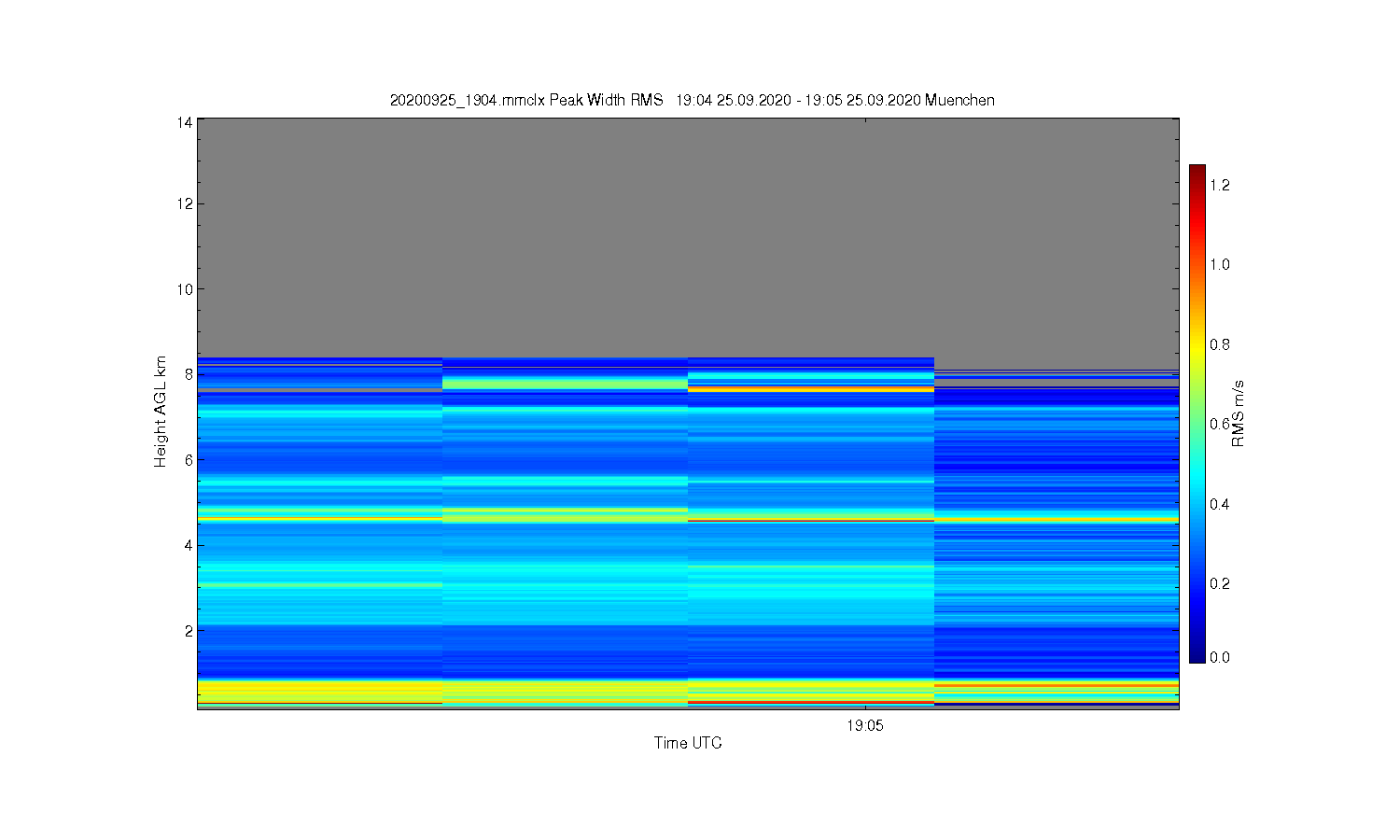Click the 'Height AGL km' y-axis label
The width and height of the screenshot is (1400, 840).
[x=161, y=412]
